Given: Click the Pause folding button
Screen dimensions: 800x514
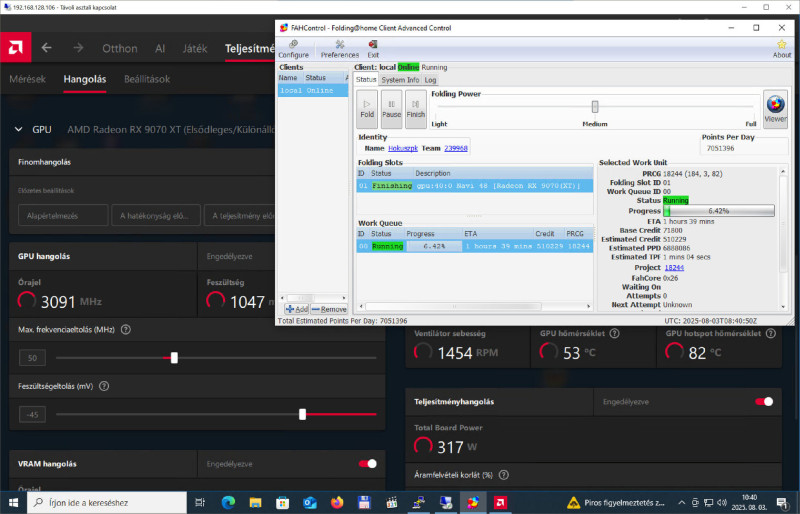Looking at the screenshot, I should (391, 109).
